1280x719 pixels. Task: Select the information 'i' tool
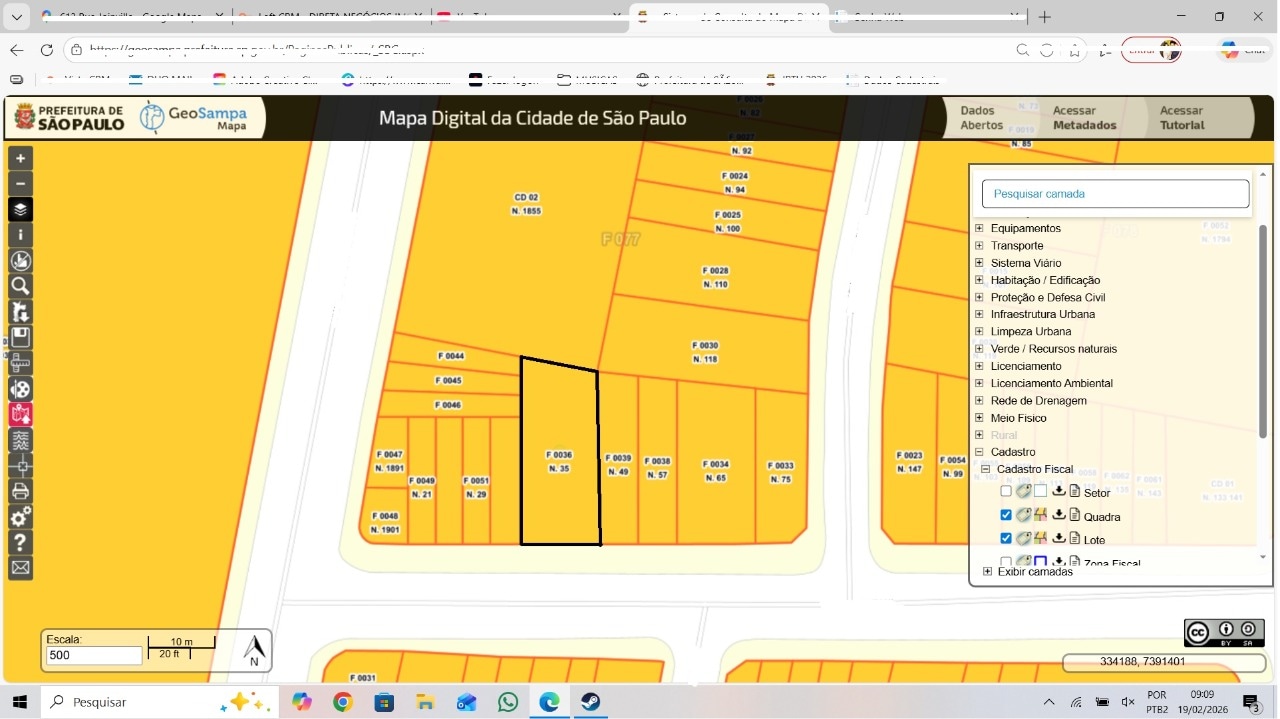(20, 235)
